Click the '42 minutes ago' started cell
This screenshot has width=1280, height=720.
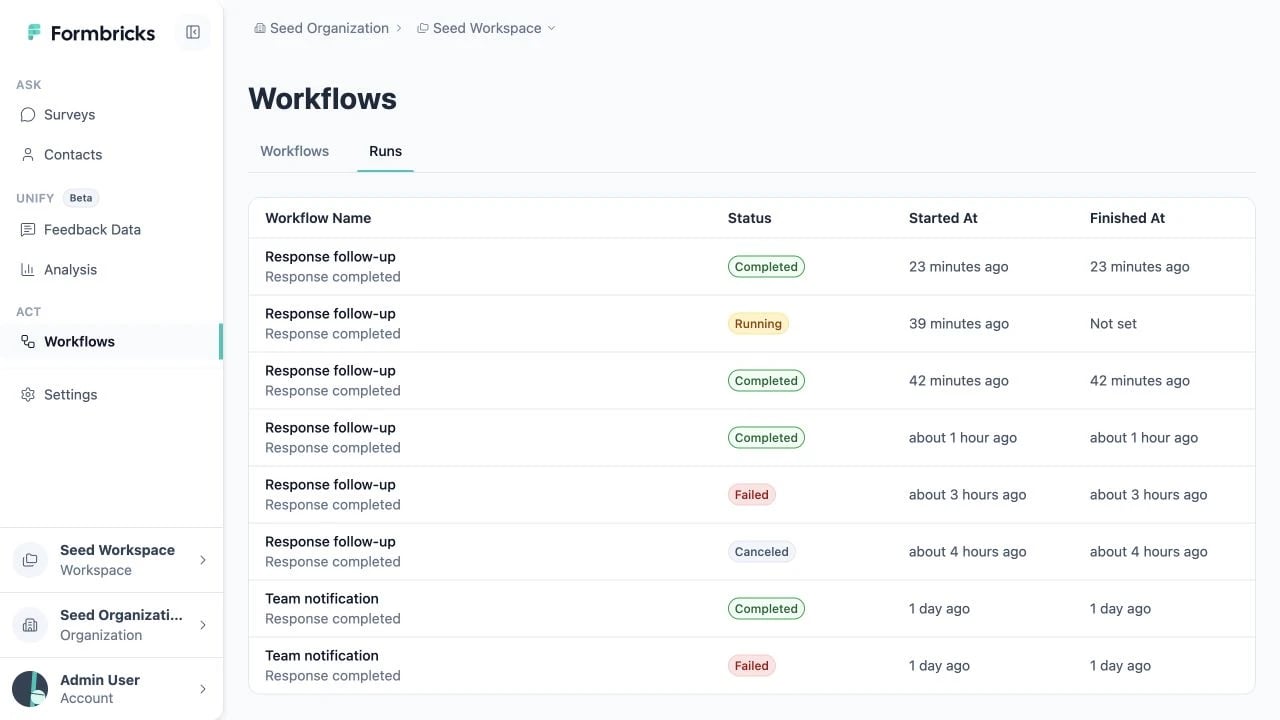tap(958, 381)
